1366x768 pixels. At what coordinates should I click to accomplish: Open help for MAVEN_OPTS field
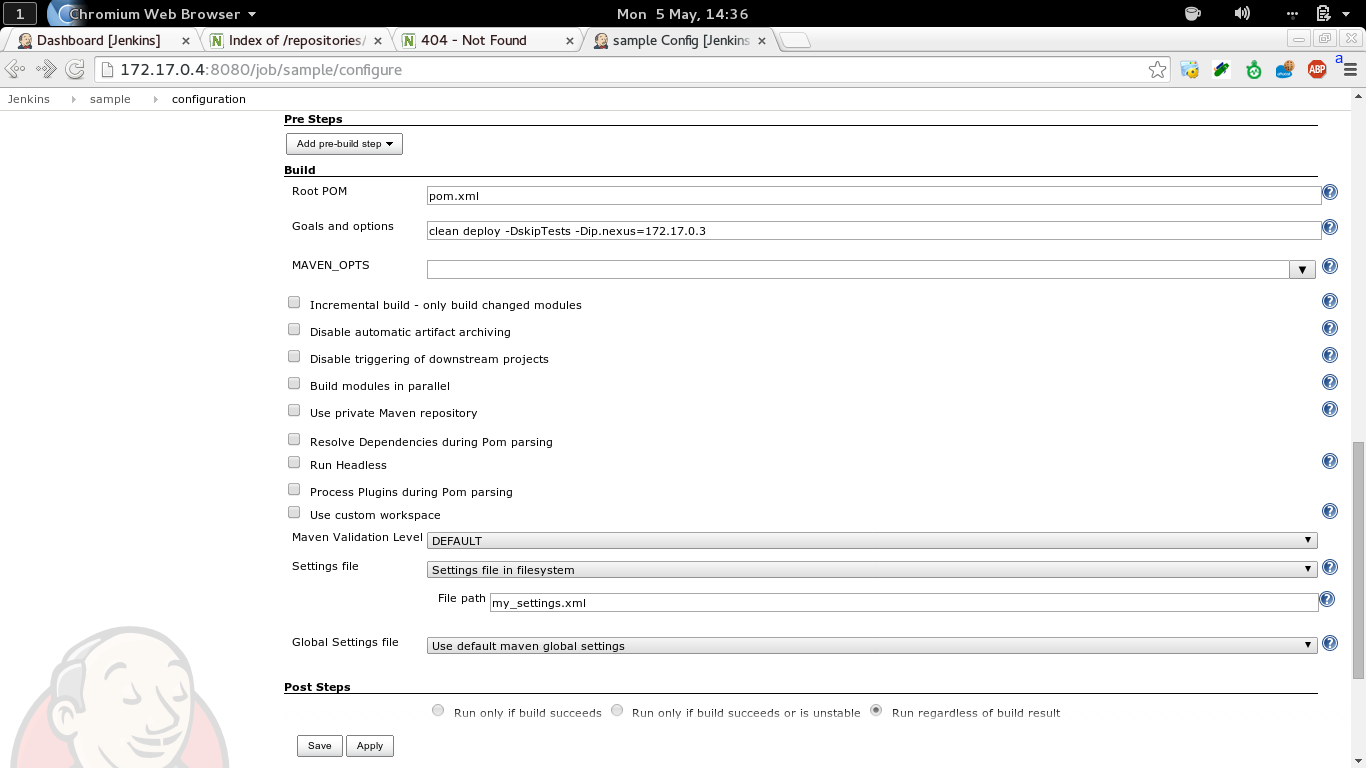(1330, 266)
